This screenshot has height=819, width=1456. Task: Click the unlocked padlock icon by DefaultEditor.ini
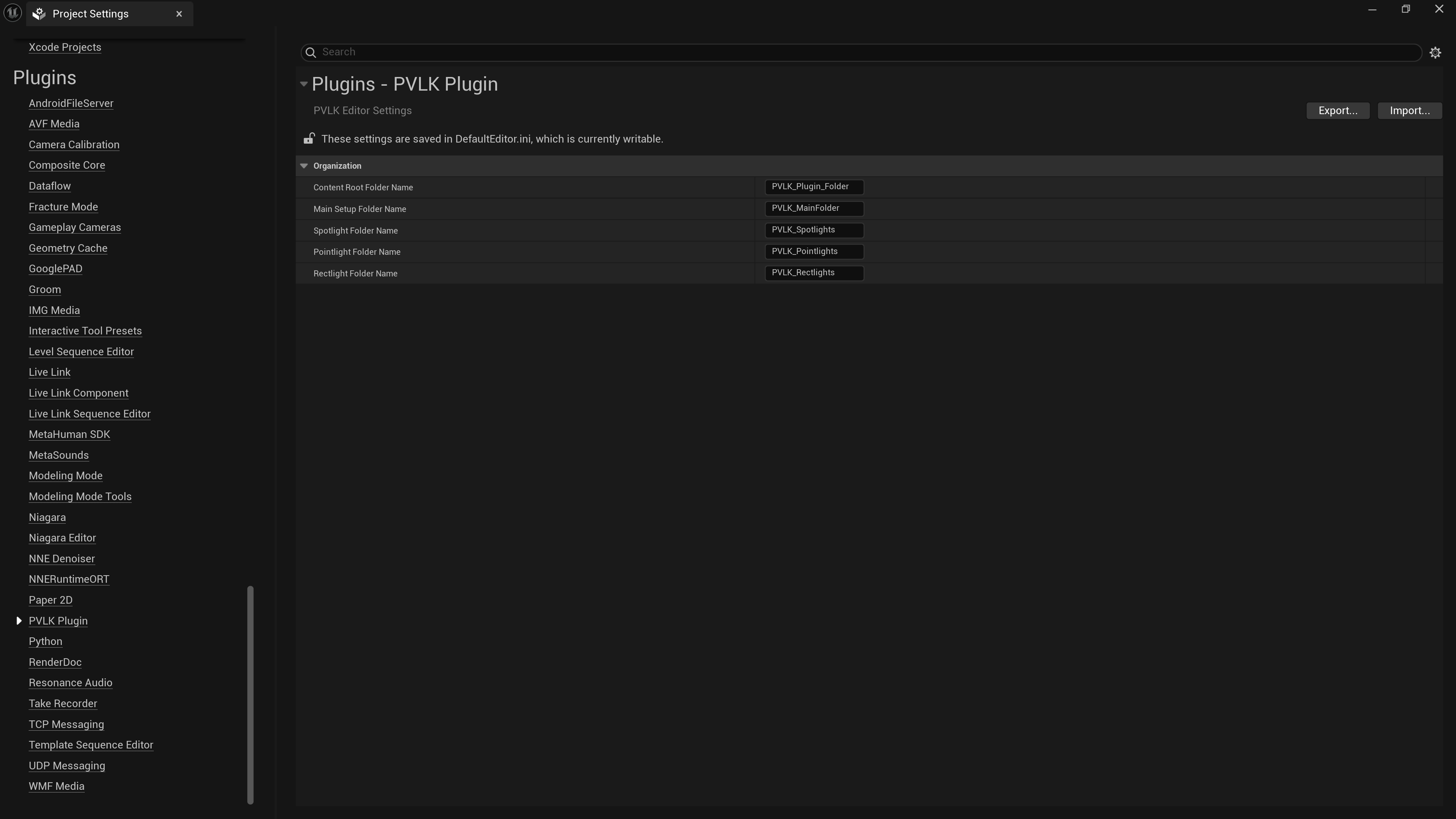(x=309, y=138)
